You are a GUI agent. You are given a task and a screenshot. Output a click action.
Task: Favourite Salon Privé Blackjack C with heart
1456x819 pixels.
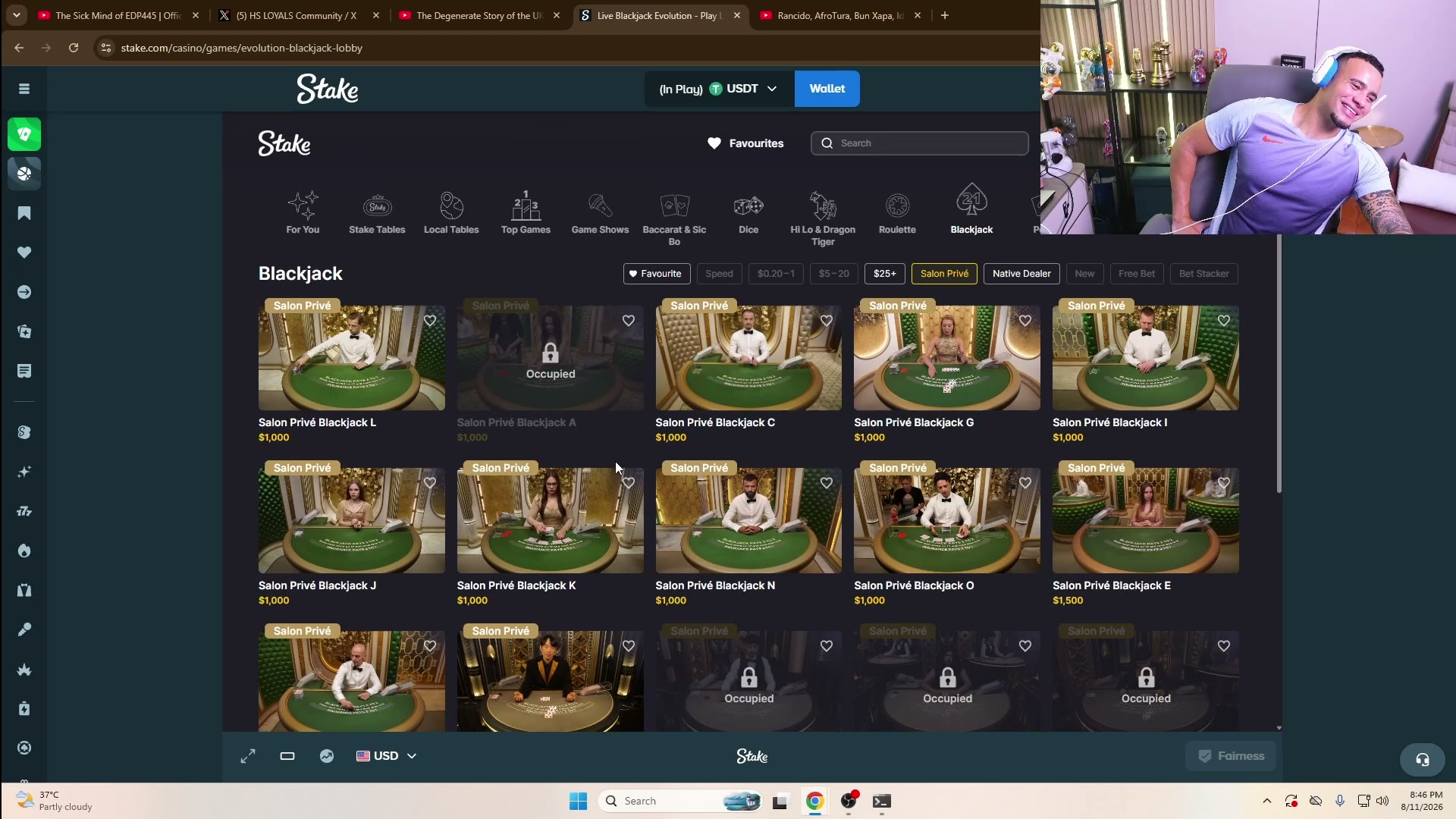[827, 321]
